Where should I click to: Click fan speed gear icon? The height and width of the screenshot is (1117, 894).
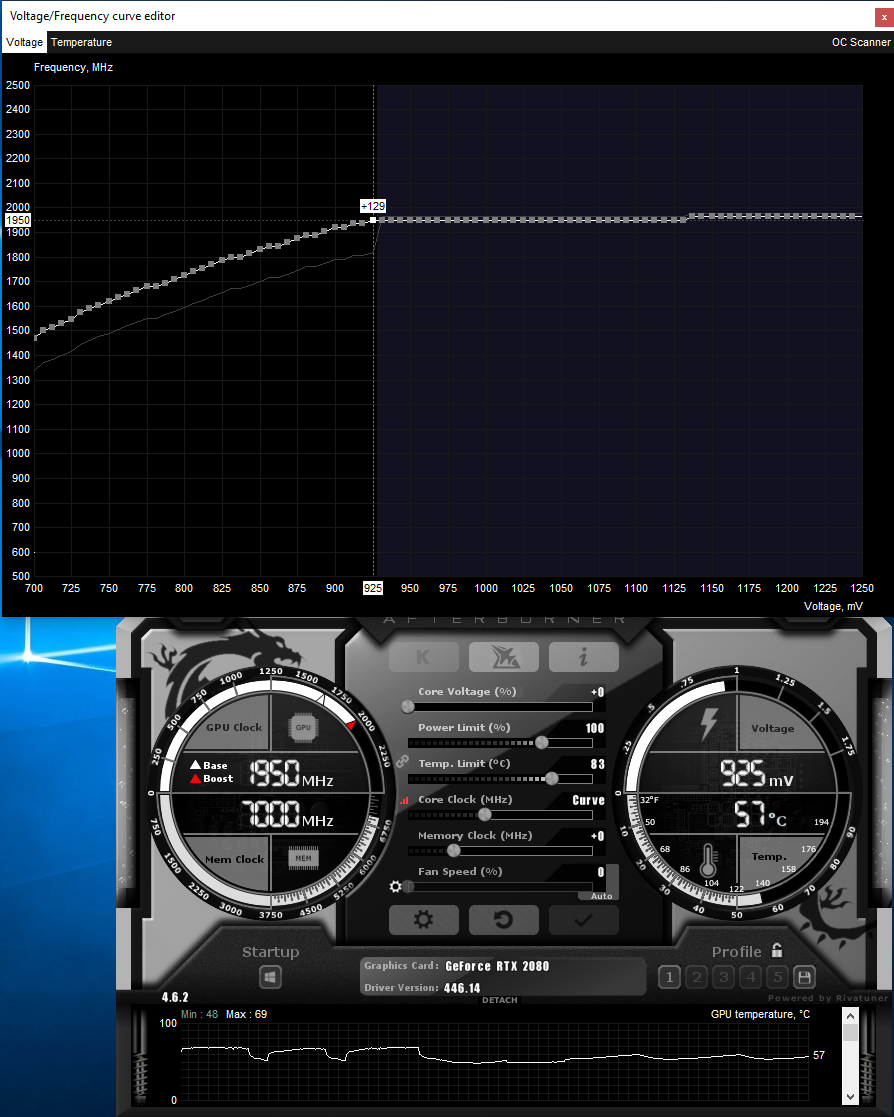point(395,886)
